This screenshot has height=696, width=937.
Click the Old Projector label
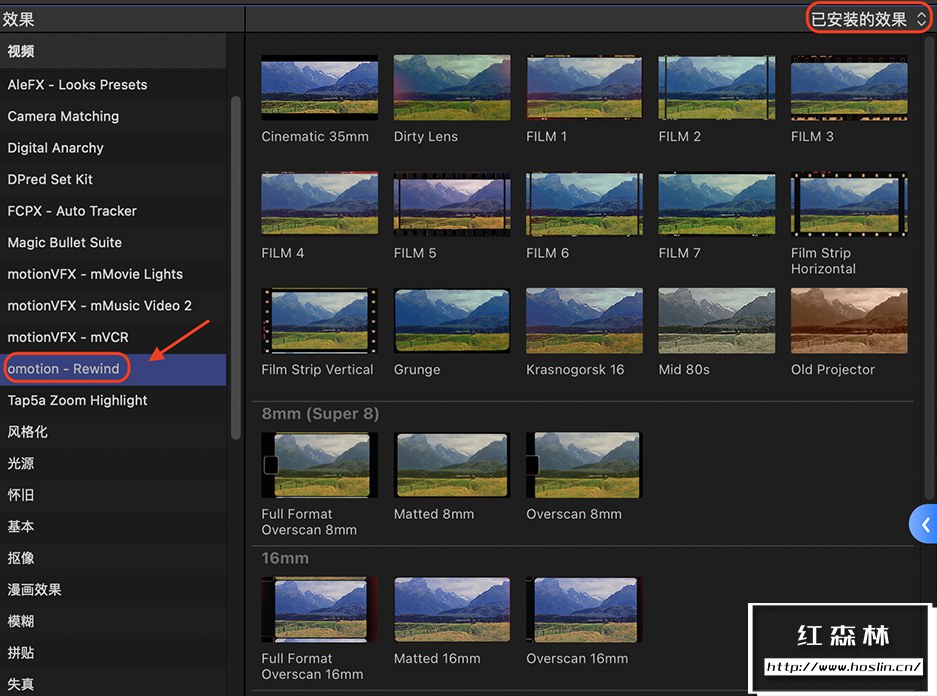click(832, 370)
